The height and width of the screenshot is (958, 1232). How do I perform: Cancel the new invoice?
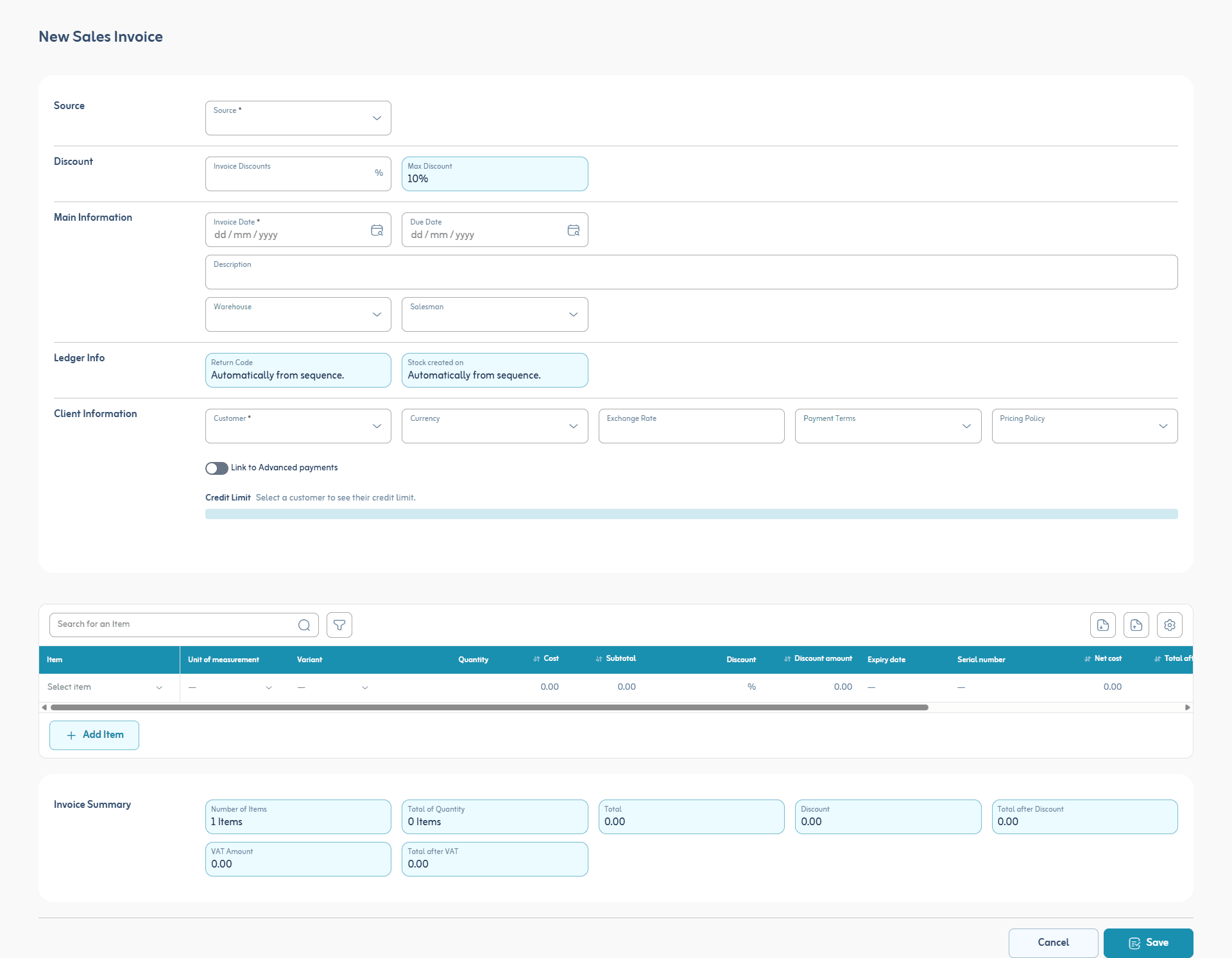coord(1054,943)
